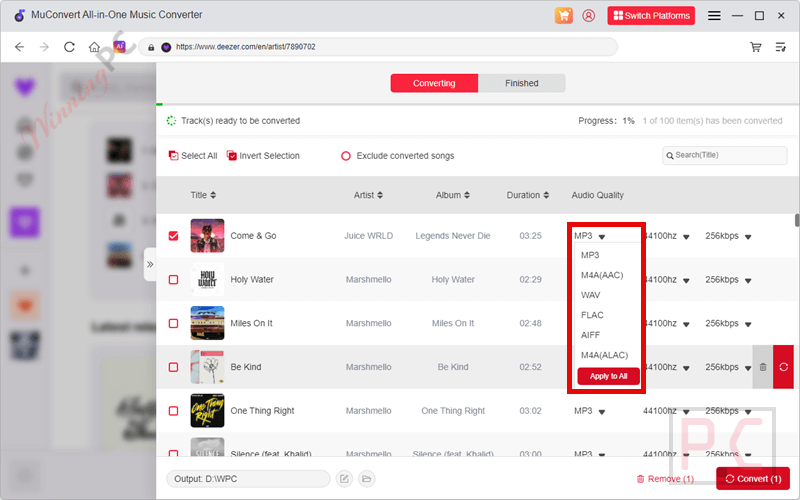Convert the Be Kind track
Viewport: 800px width, 500px height.
(783, 367)
